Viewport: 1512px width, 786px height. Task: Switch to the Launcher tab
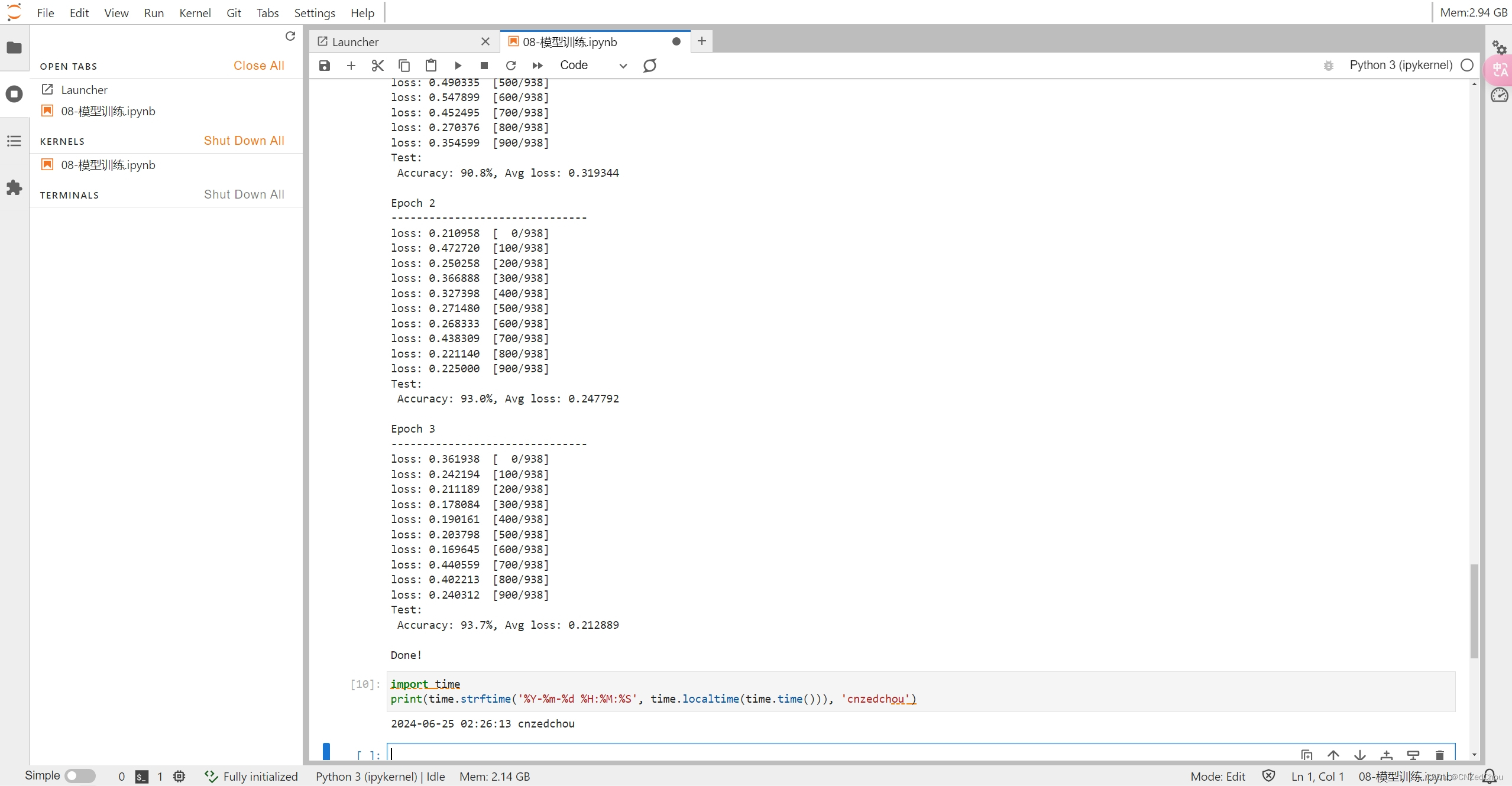point(355,42)
